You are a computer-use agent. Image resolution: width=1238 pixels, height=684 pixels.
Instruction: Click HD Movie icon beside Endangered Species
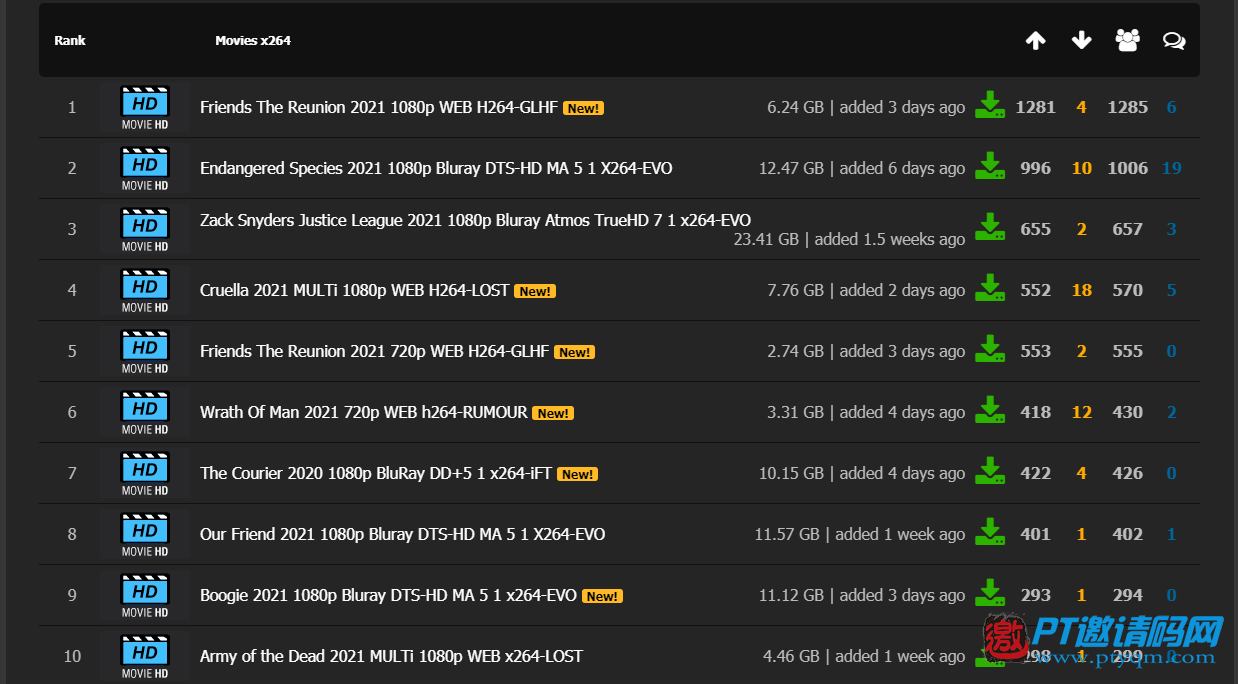pos(145,169)
